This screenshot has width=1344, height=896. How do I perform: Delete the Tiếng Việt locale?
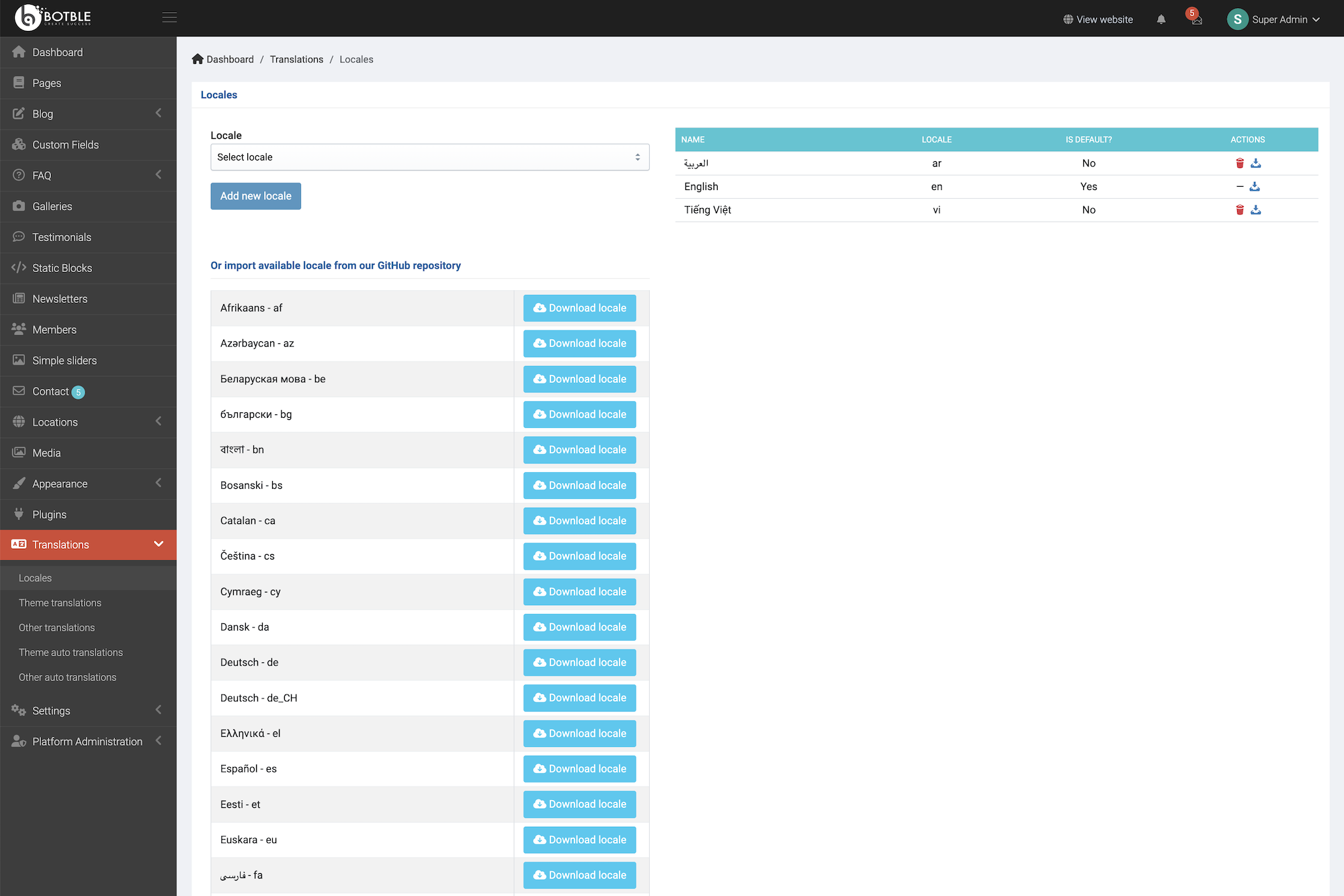pyautogui.click(x=1240, y=210)
